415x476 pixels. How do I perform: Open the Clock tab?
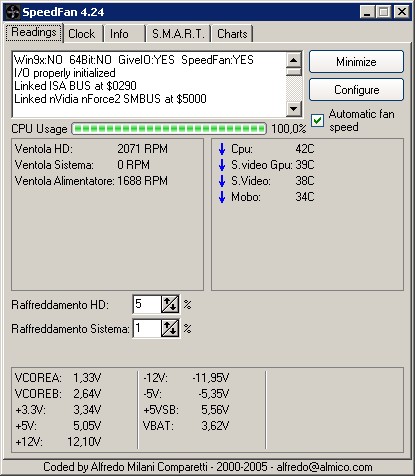[82, 34]
